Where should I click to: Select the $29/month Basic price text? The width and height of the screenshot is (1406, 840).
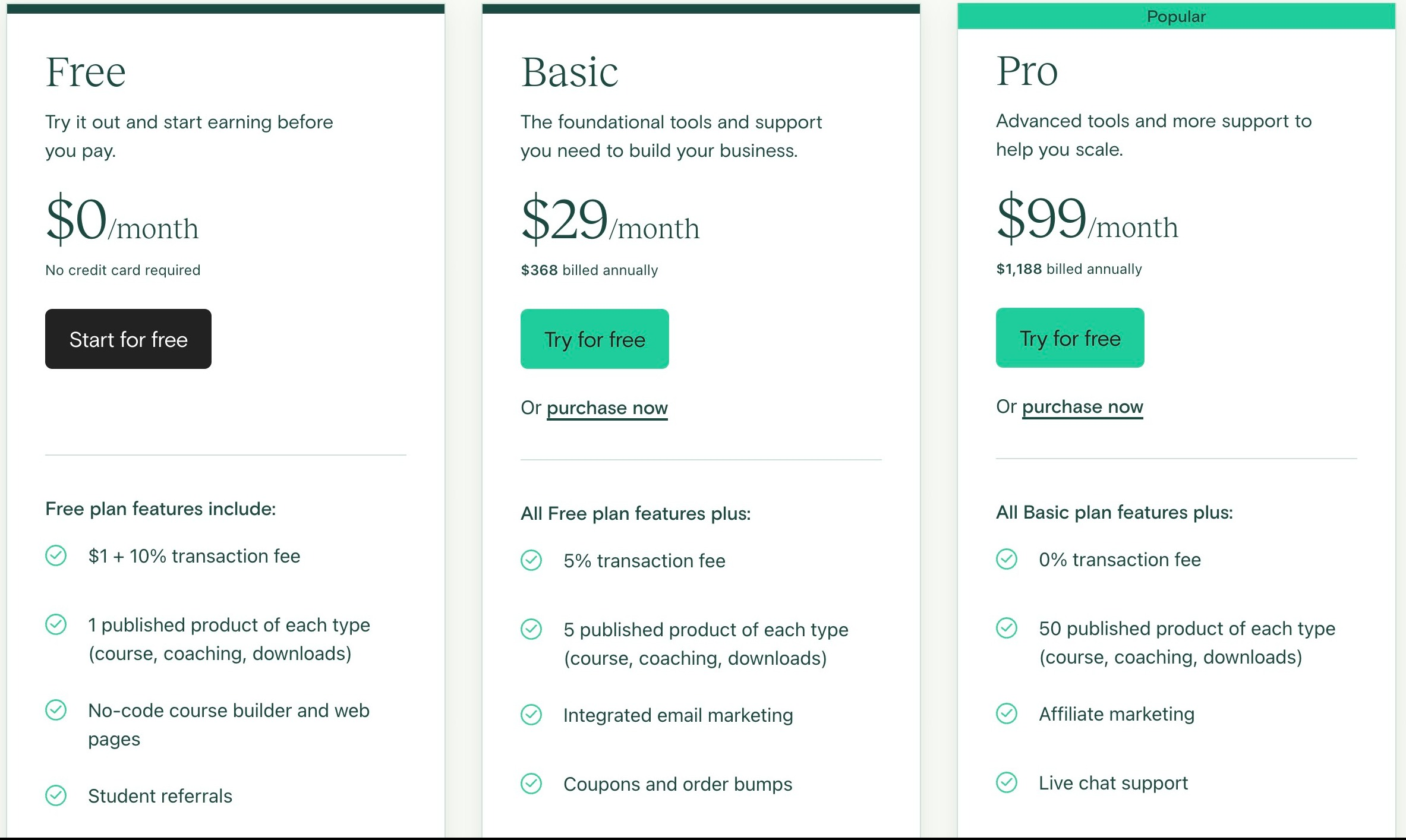pos(610,219)
